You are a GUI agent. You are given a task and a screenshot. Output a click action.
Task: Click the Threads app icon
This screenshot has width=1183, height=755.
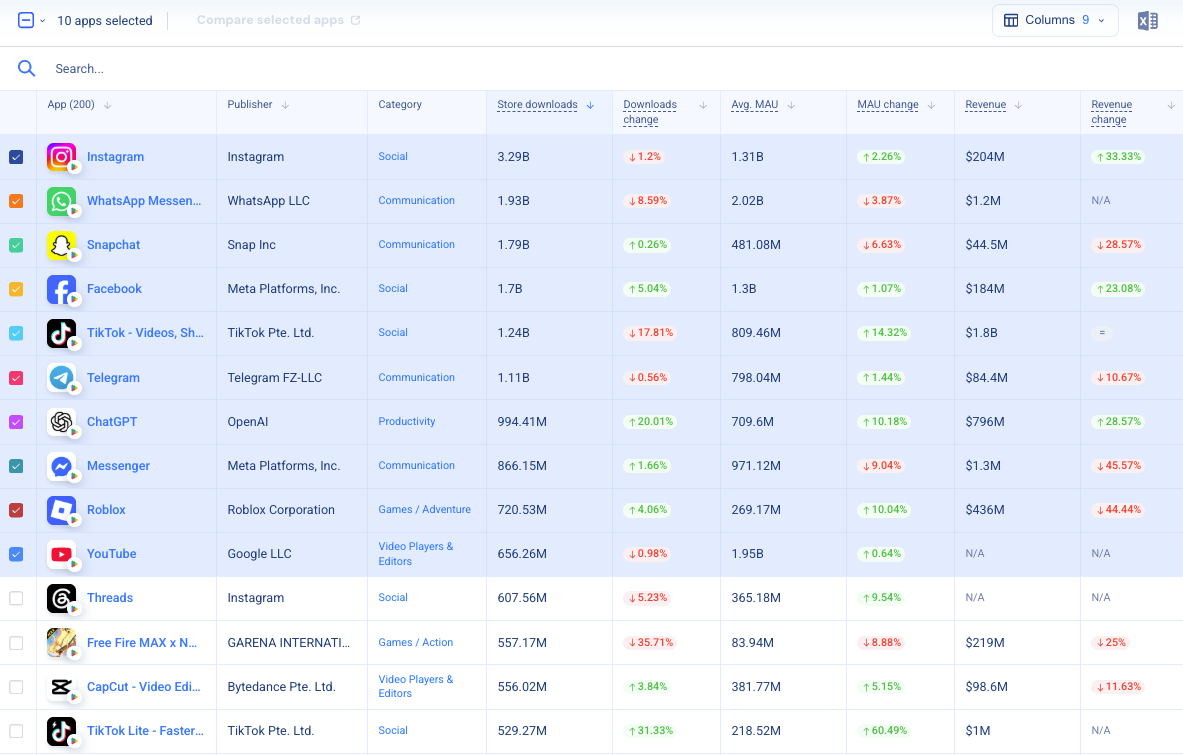click(61, 598)
